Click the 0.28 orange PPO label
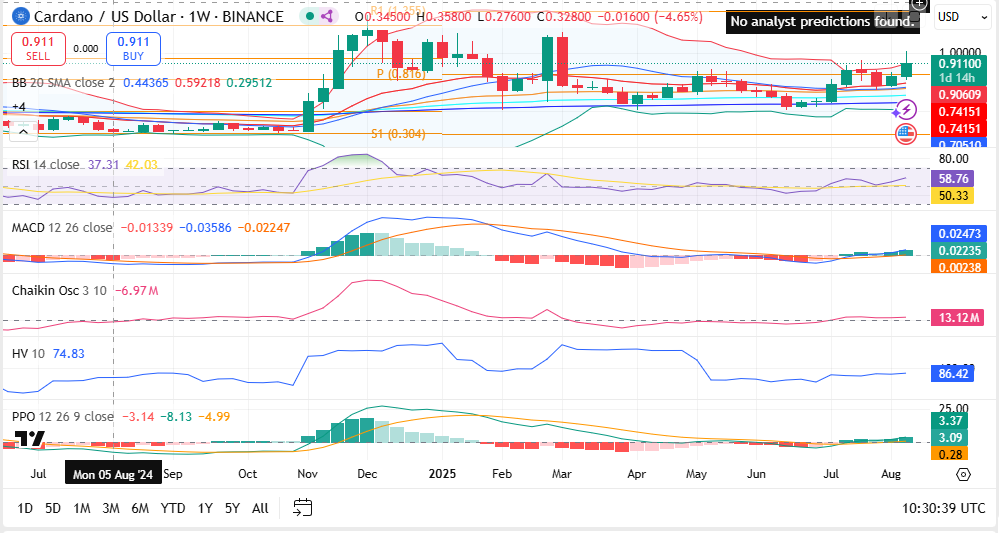 950,454
